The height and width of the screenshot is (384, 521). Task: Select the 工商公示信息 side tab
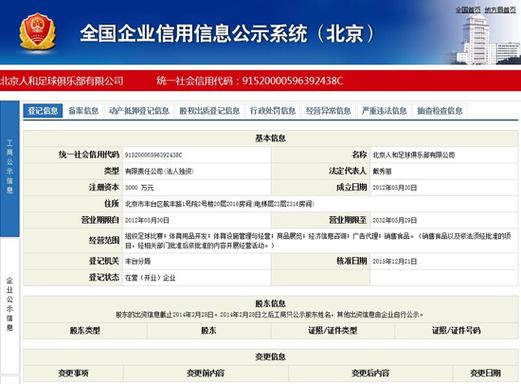(x=10, y=168)
